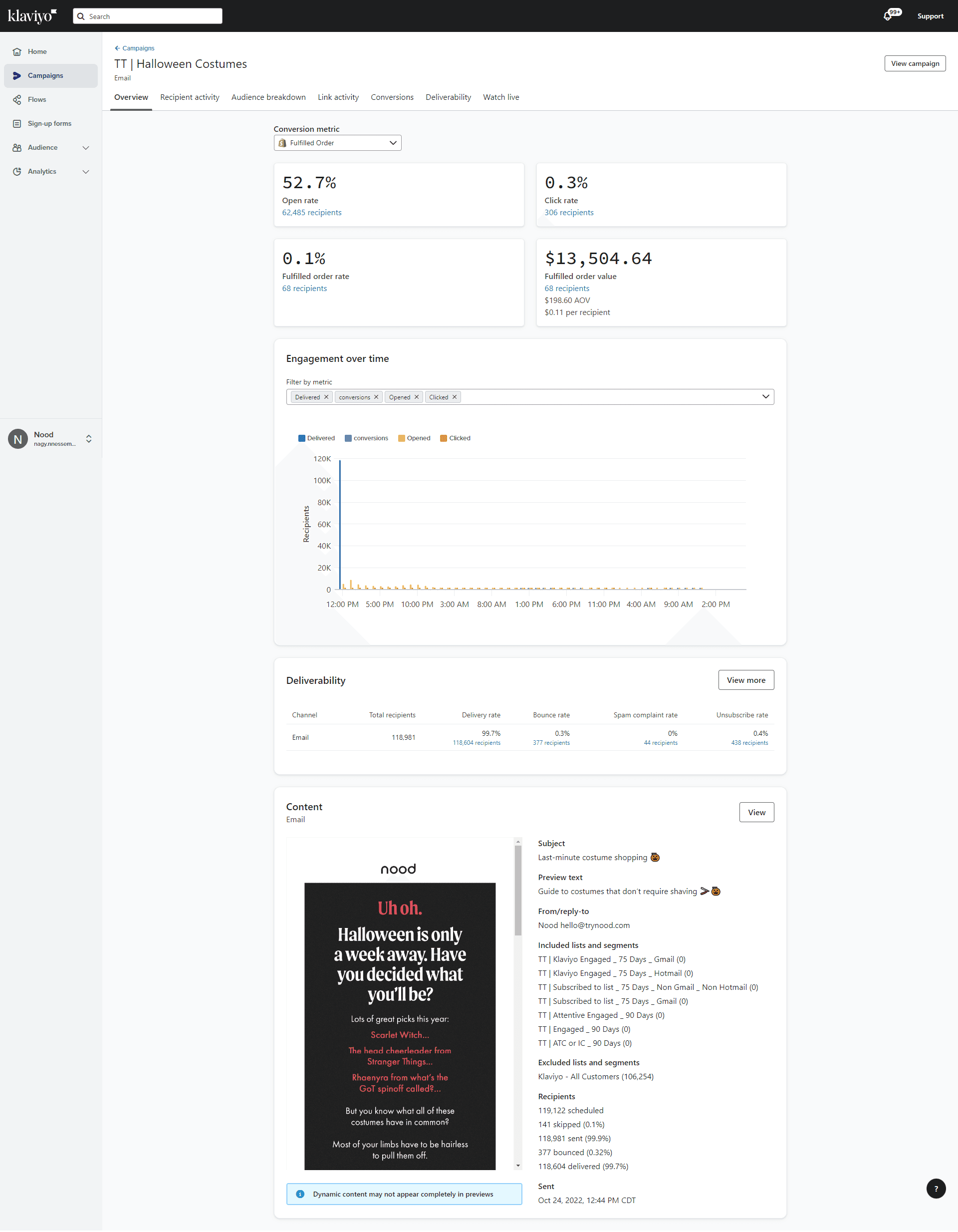Click the 306 recipients click rate link
Image resolution: width=958 pixels, height=1232 pixels.
[569, 213]
